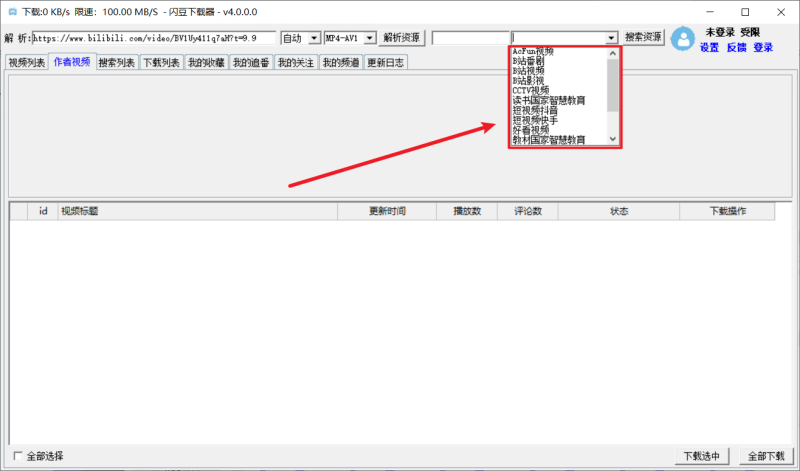Viewport: 800px width, 471px height.
Task: Open the 下载列表 tab
Action: pos(160,62)
